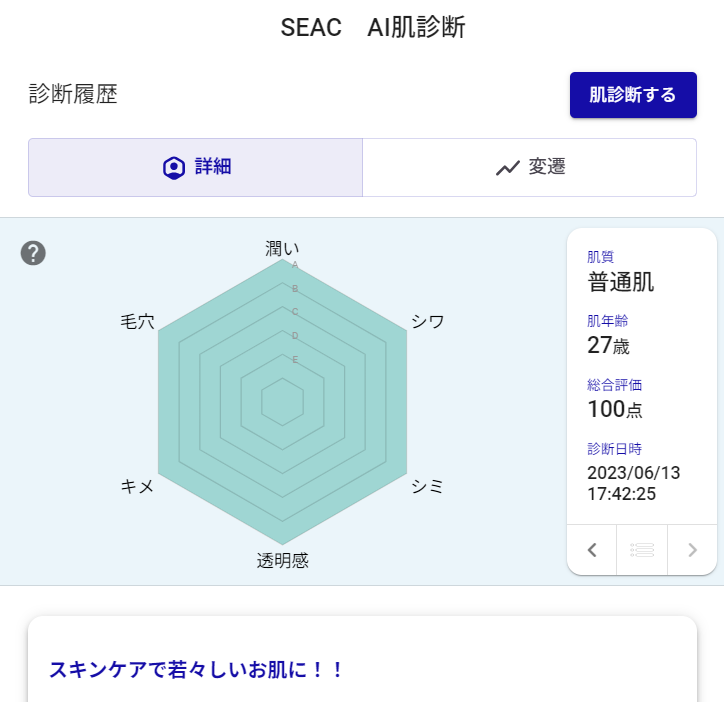Click the help question mark icon

34,253
